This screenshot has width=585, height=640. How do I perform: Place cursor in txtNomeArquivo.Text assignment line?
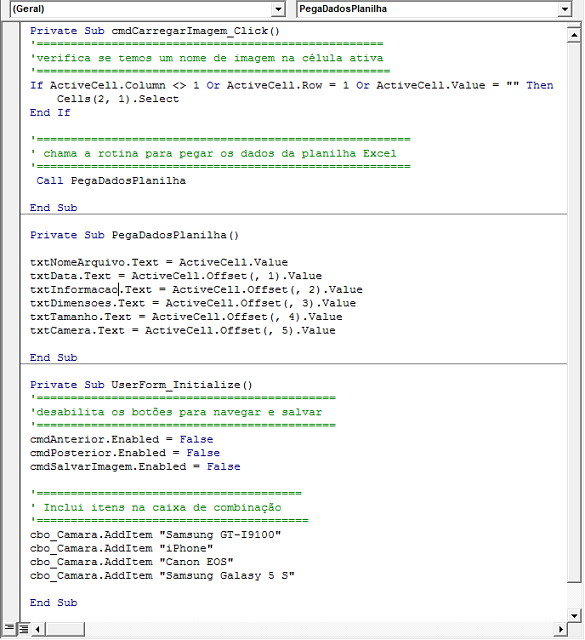point(159,262)
